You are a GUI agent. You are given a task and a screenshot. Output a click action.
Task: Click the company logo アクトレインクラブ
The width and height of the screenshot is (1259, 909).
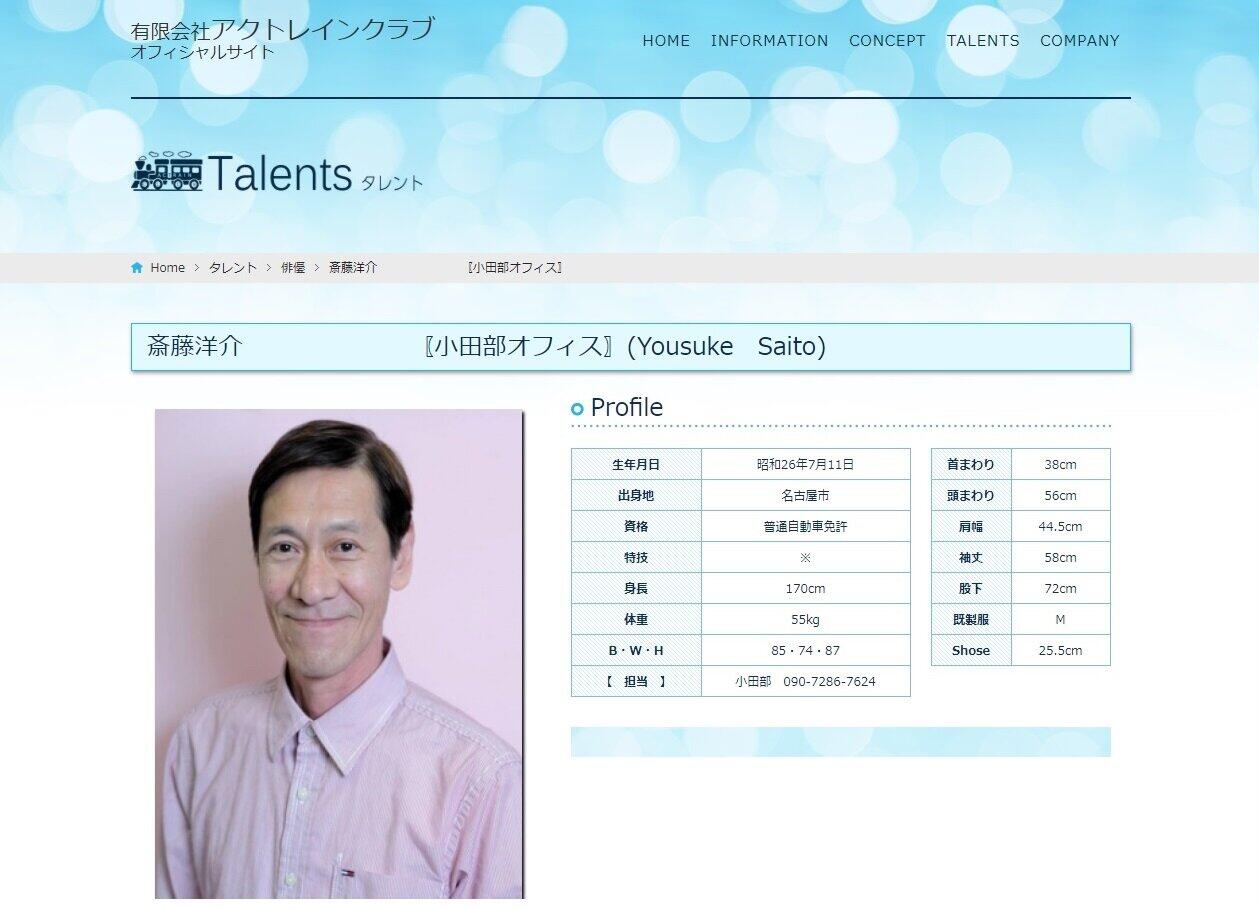282,29
